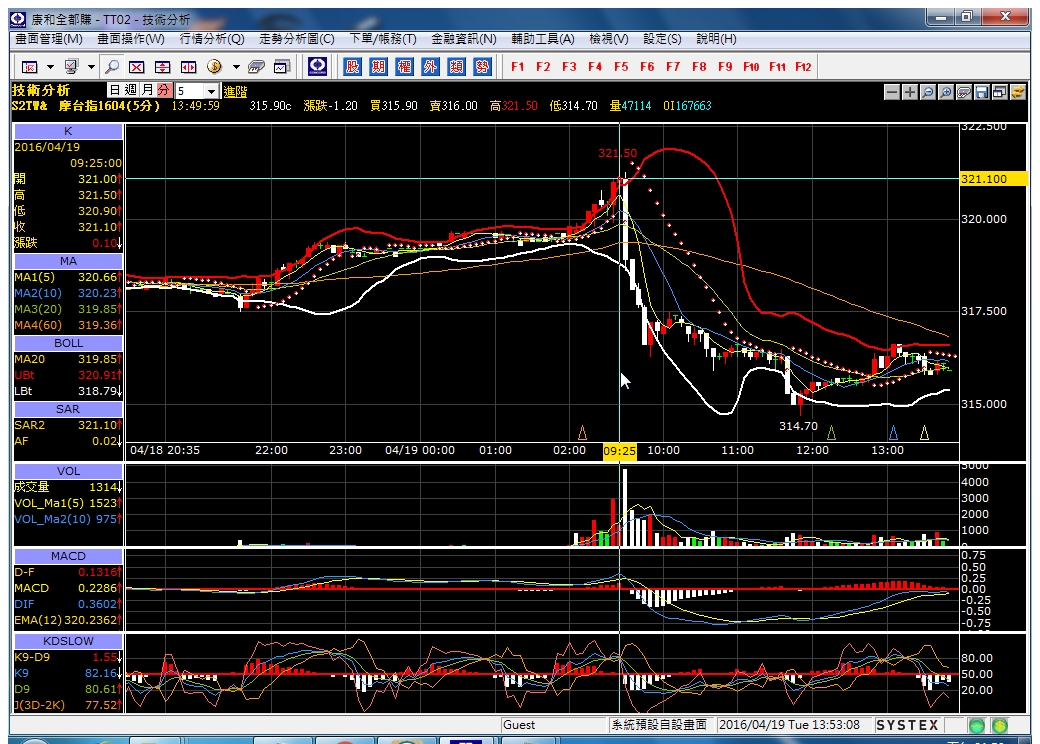The image size is (1040, 744).
Task: Click the scanner-shaped toolbar icon
Action: point(256,66)
